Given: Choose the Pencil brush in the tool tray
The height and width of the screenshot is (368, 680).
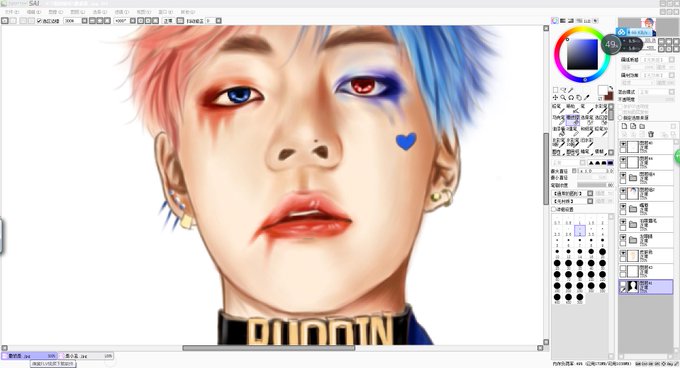Looking at the screenshot, I should pyautogui.click(x=558, y=108).
